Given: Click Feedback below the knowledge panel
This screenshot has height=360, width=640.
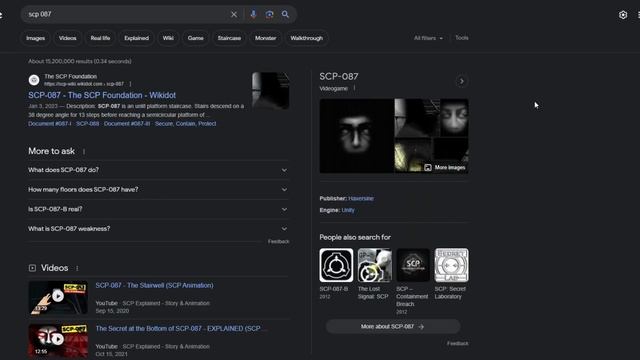Looking at the screenshot, I should (x=458, y=344).
